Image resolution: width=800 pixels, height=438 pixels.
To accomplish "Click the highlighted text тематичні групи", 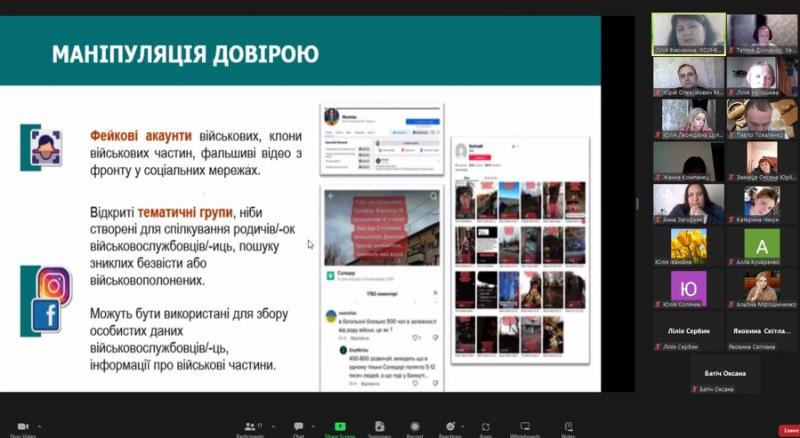I will click(x=185, y=212).
